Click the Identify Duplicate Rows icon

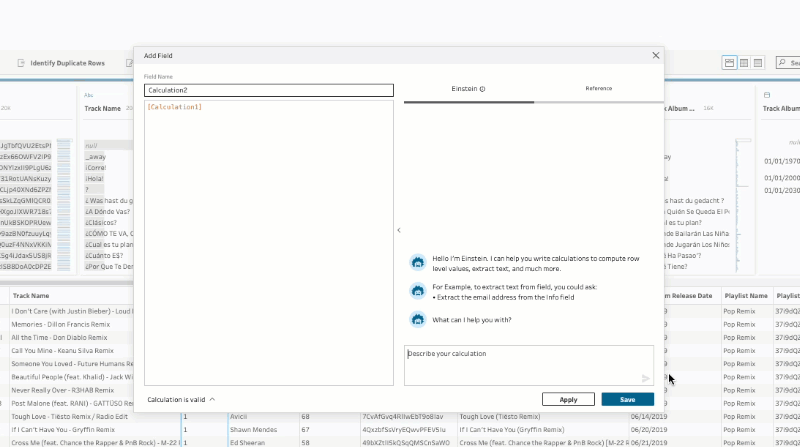coord(21,63)
